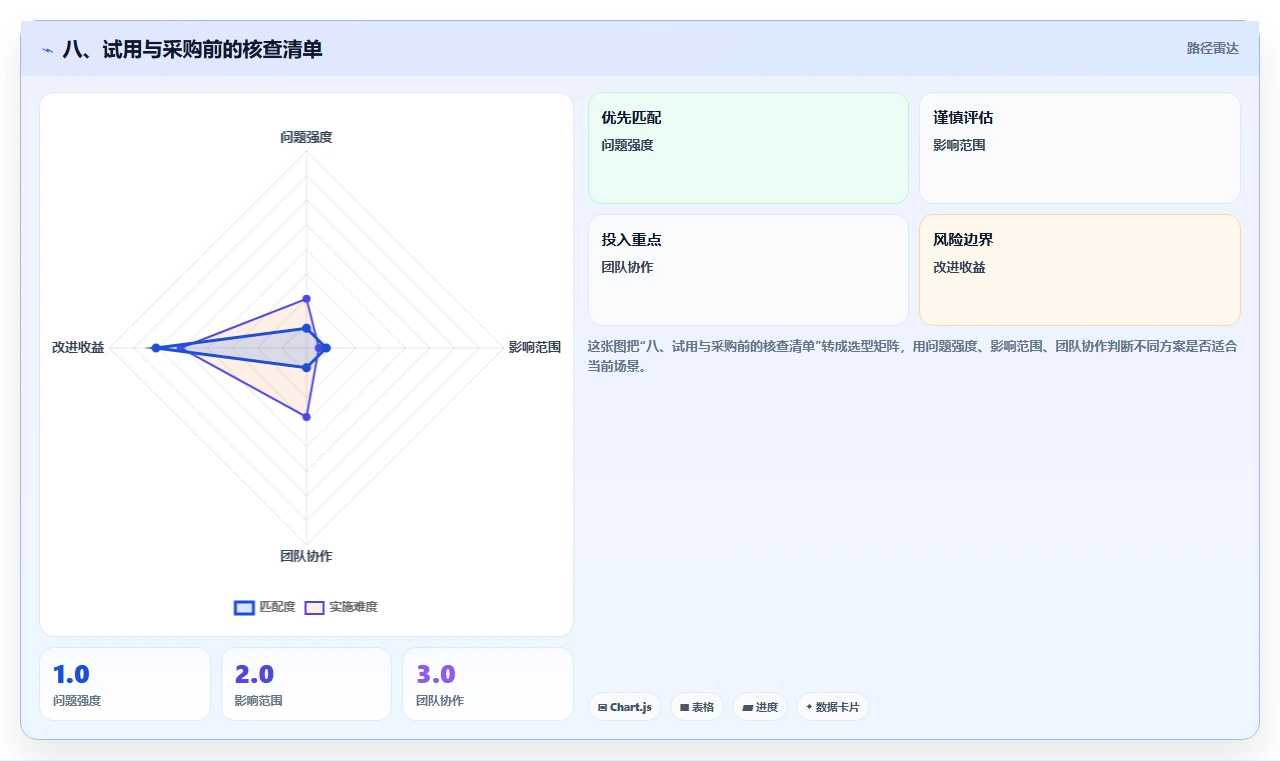Click the 3.0 团队协作 stat card

pyautogui.click(x=488, y=684)
